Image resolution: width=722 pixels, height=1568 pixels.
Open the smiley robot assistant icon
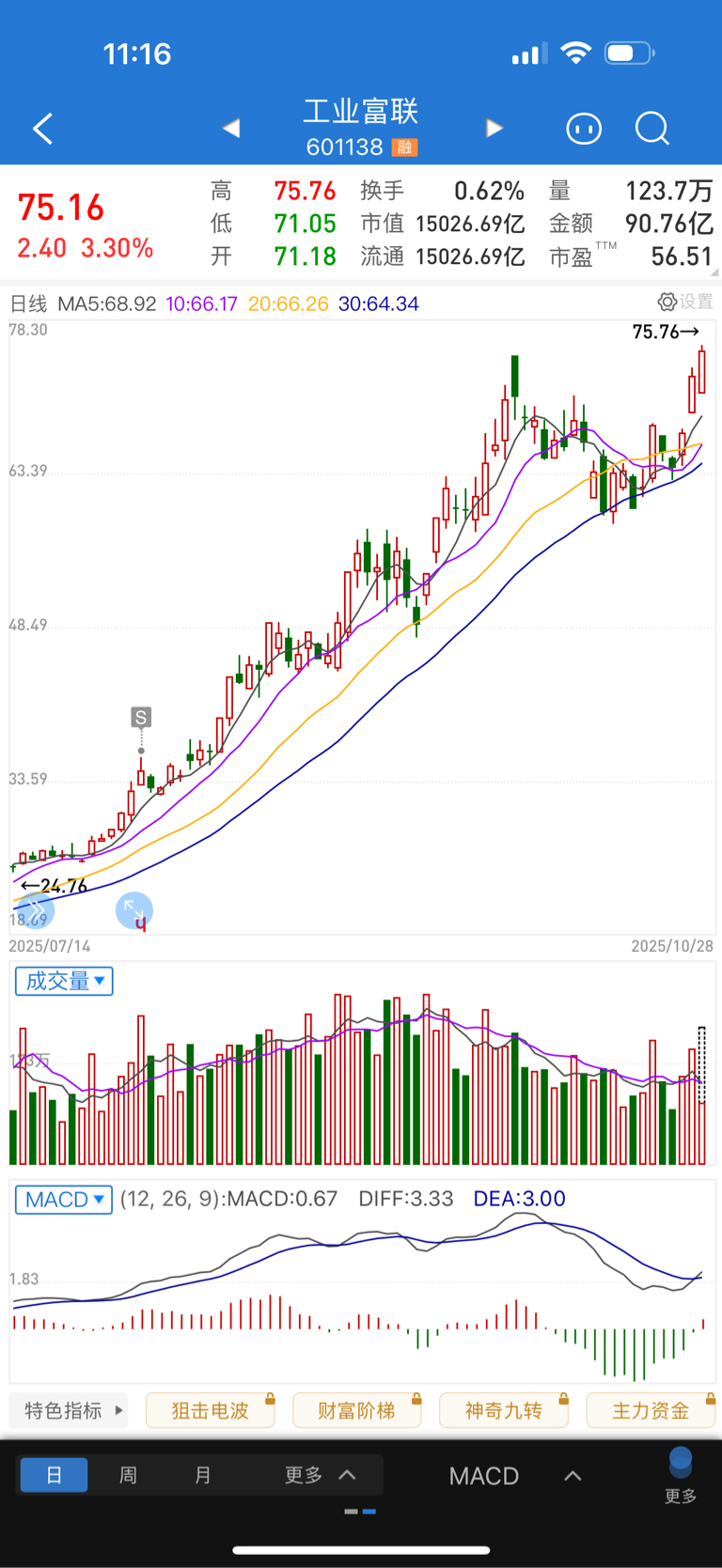click(584, 128)
